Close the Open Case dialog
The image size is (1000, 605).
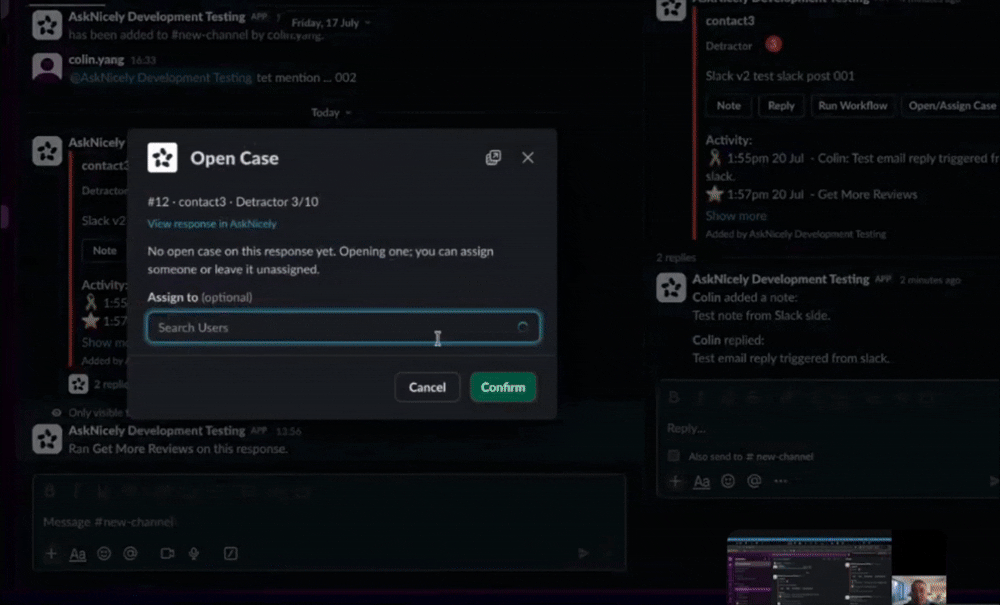coord(527,157)
